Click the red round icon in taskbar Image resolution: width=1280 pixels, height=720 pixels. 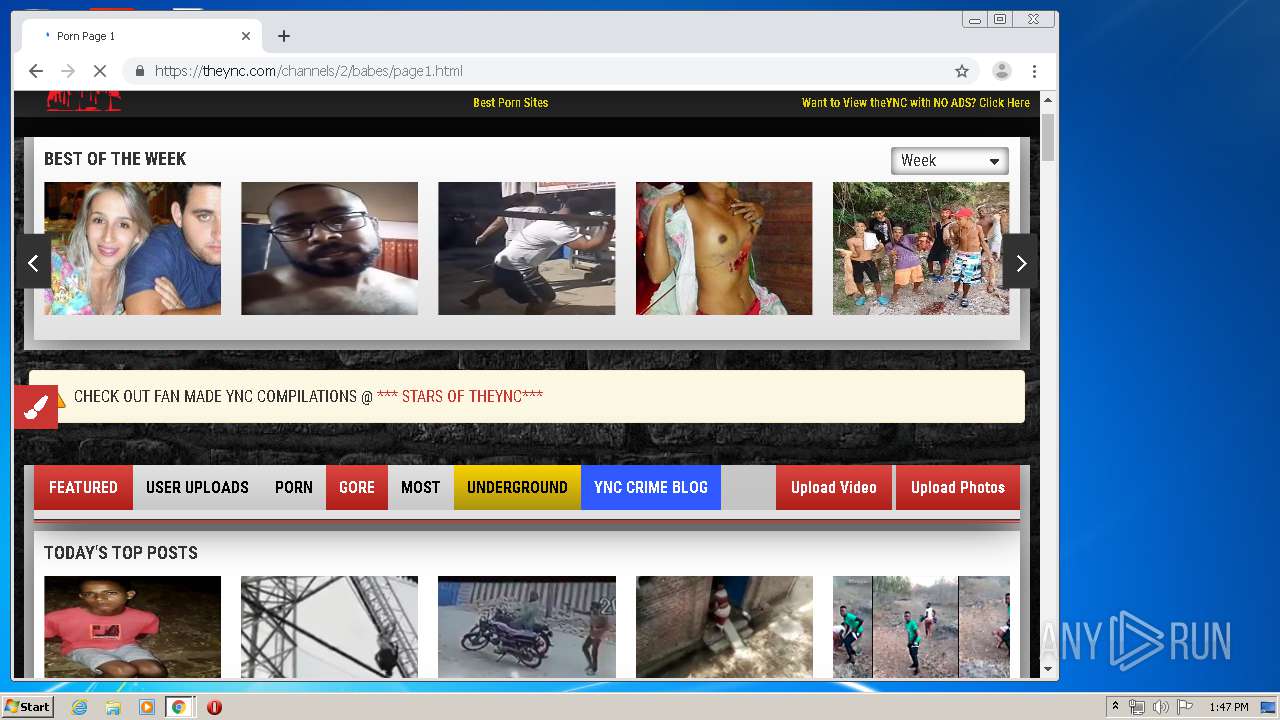[214, 707]
